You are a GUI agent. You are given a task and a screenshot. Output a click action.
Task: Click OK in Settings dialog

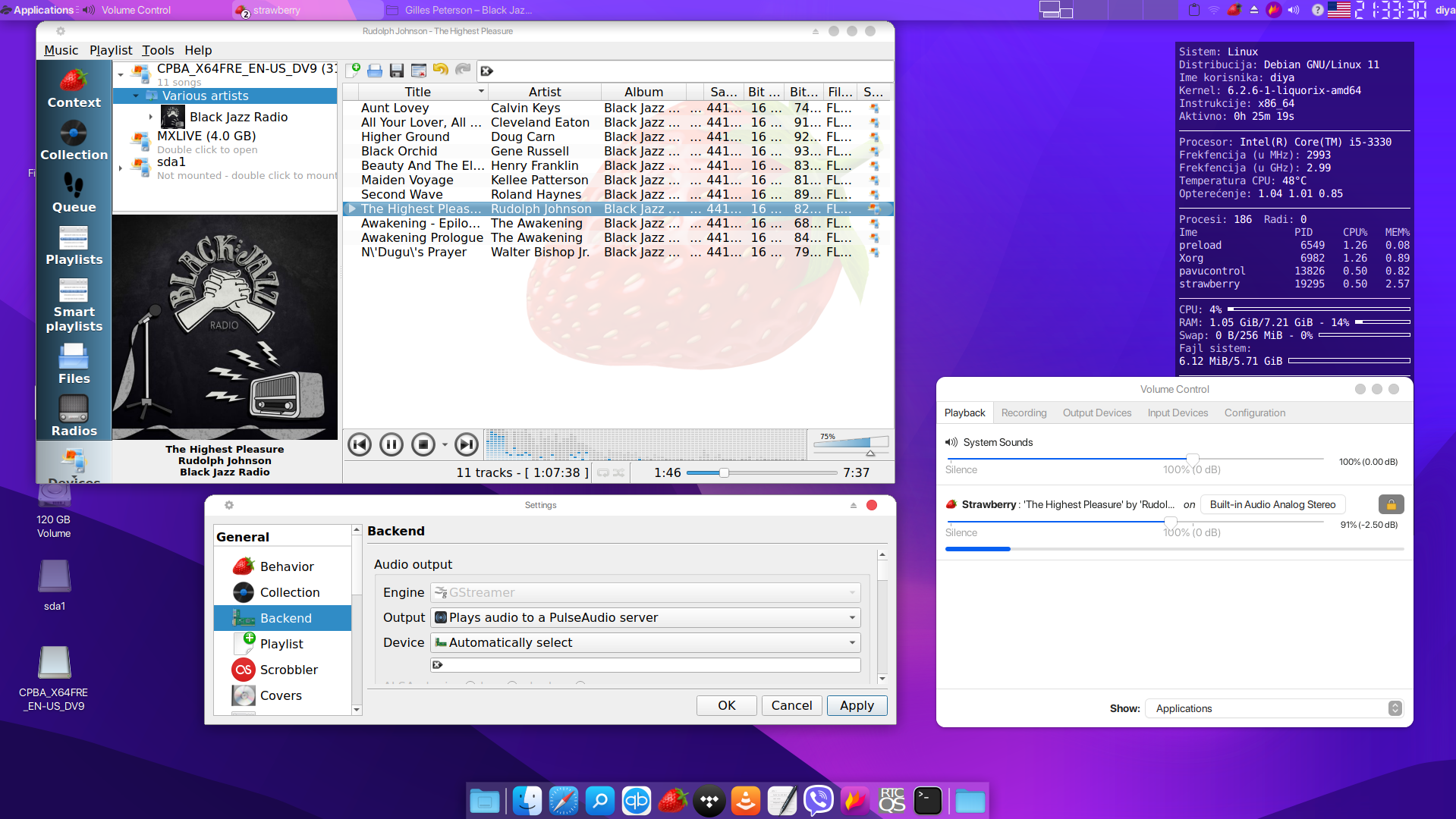coord(726,705)
